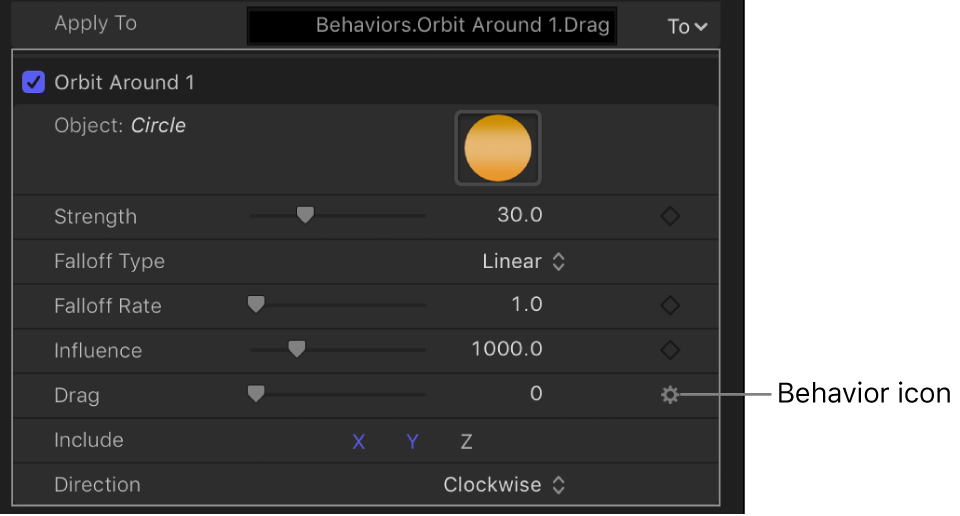Viewport: 960px width, 516px height.
Task: Click the Falloff Rate slider handle
Action: [256, 304]
